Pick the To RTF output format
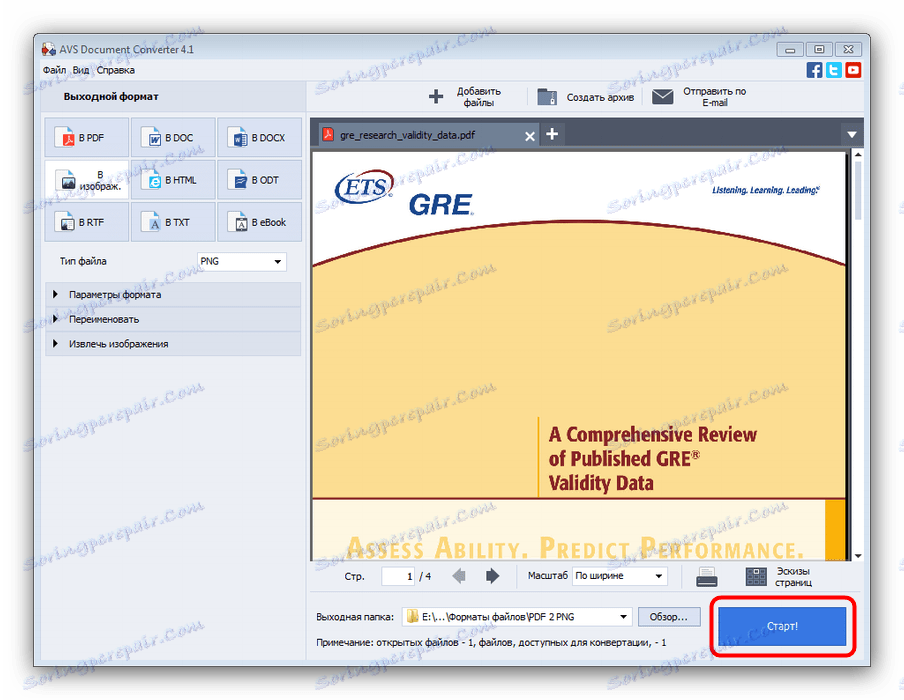Image resolution: width=904 pixels, height=700 pixels. [x=86, y=222]
